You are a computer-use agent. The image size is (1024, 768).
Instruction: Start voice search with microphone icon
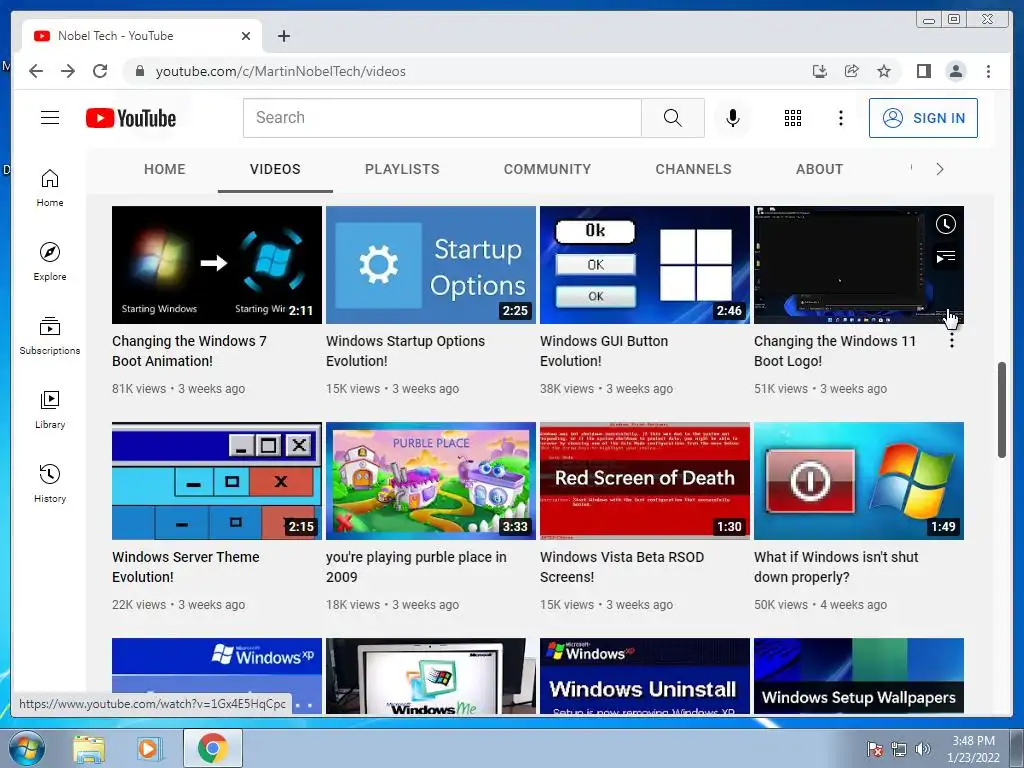pyautogui.click(x=733, y=118)
